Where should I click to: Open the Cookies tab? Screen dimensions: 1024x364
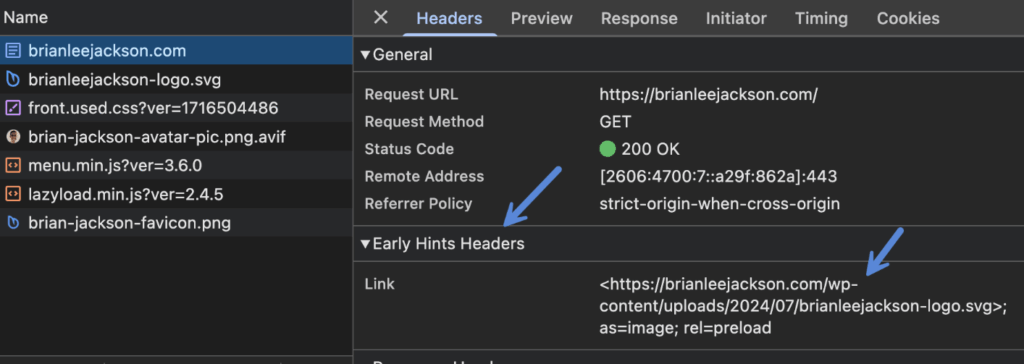tap(908, 19)
